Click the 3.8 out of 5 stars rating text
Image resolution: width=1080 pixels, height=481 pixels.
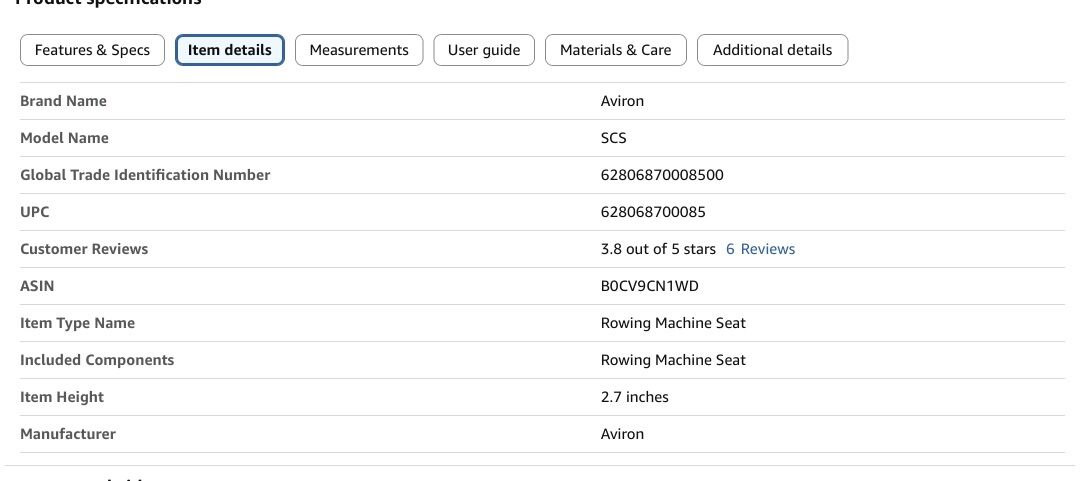click(x=658, y=249)
